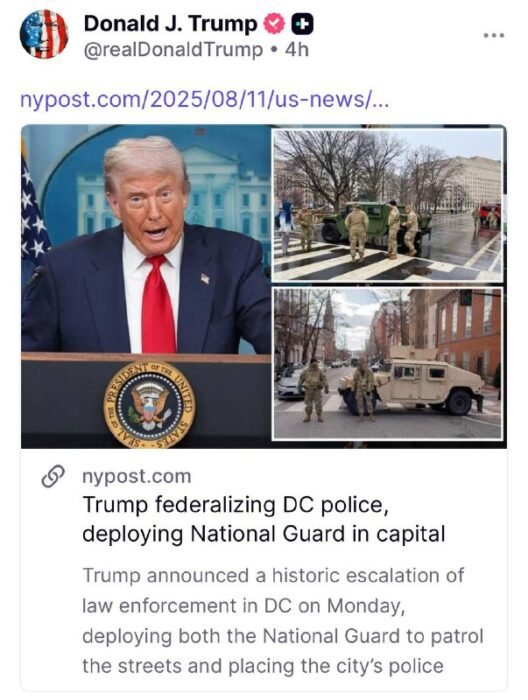Open the article description snippet text

click(x=283, y=621)
